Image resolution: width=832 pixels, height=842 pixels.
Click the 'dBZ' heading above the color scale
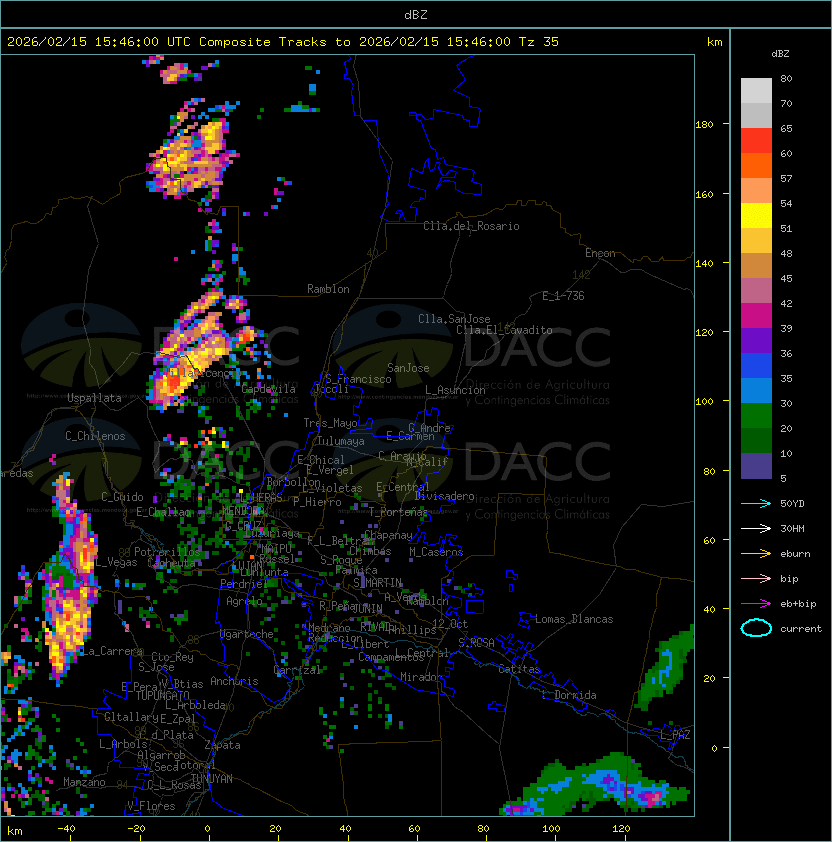(x=780, y=54)
